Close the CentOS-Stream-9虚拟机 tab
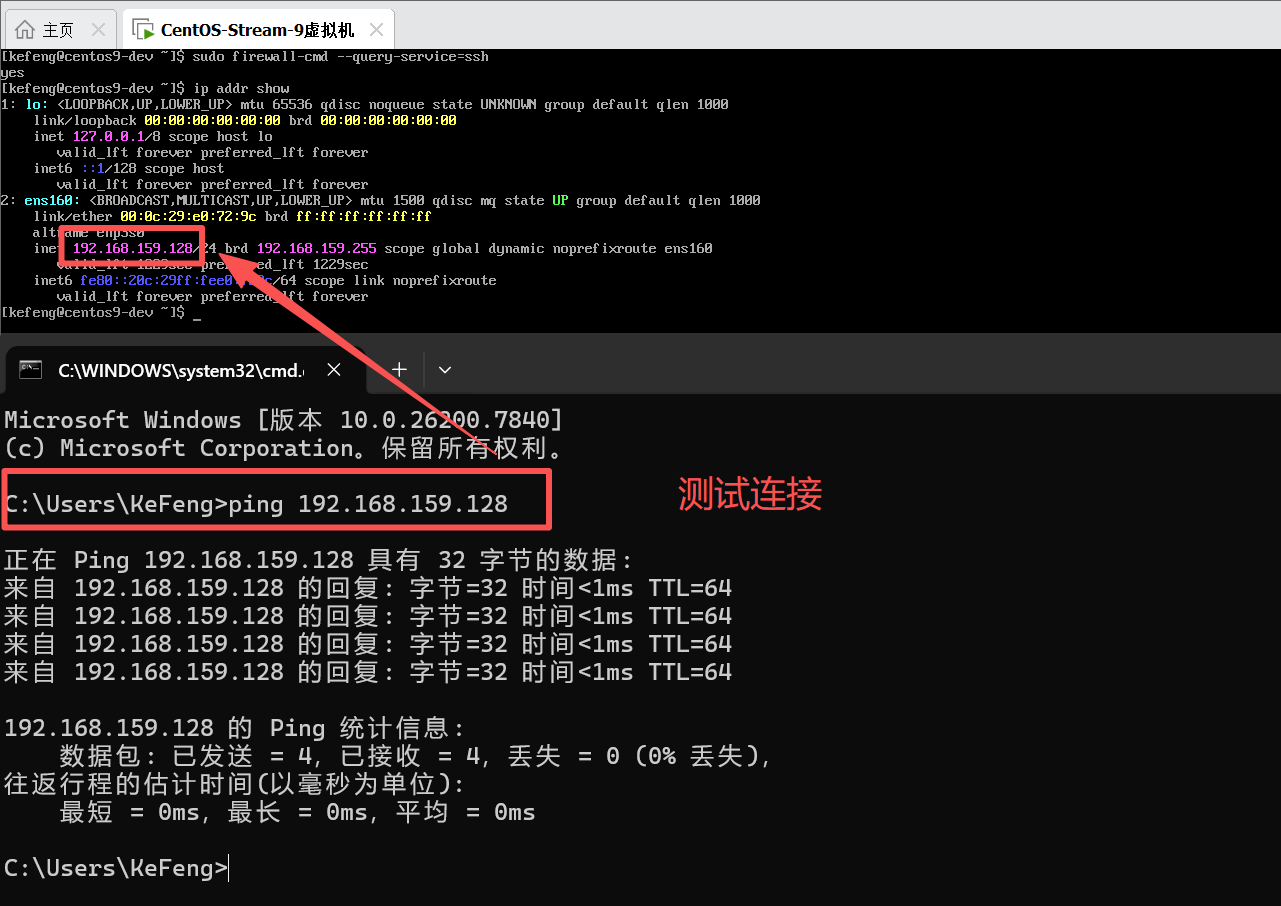1281x906 pixels. [x=376, y=30]
